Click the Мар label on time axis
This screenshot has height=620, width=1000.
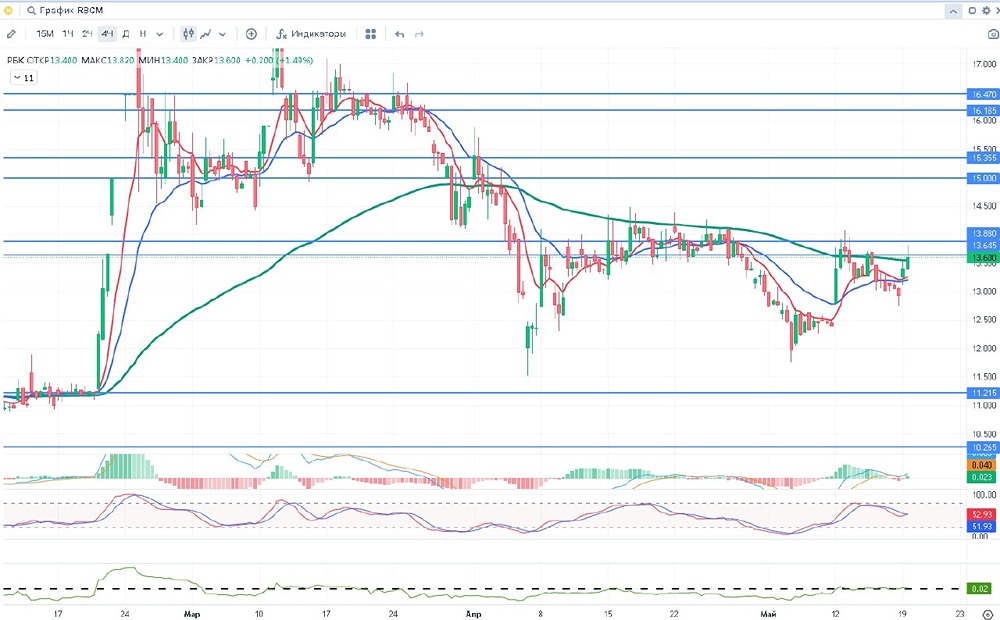tap(191, 614)
